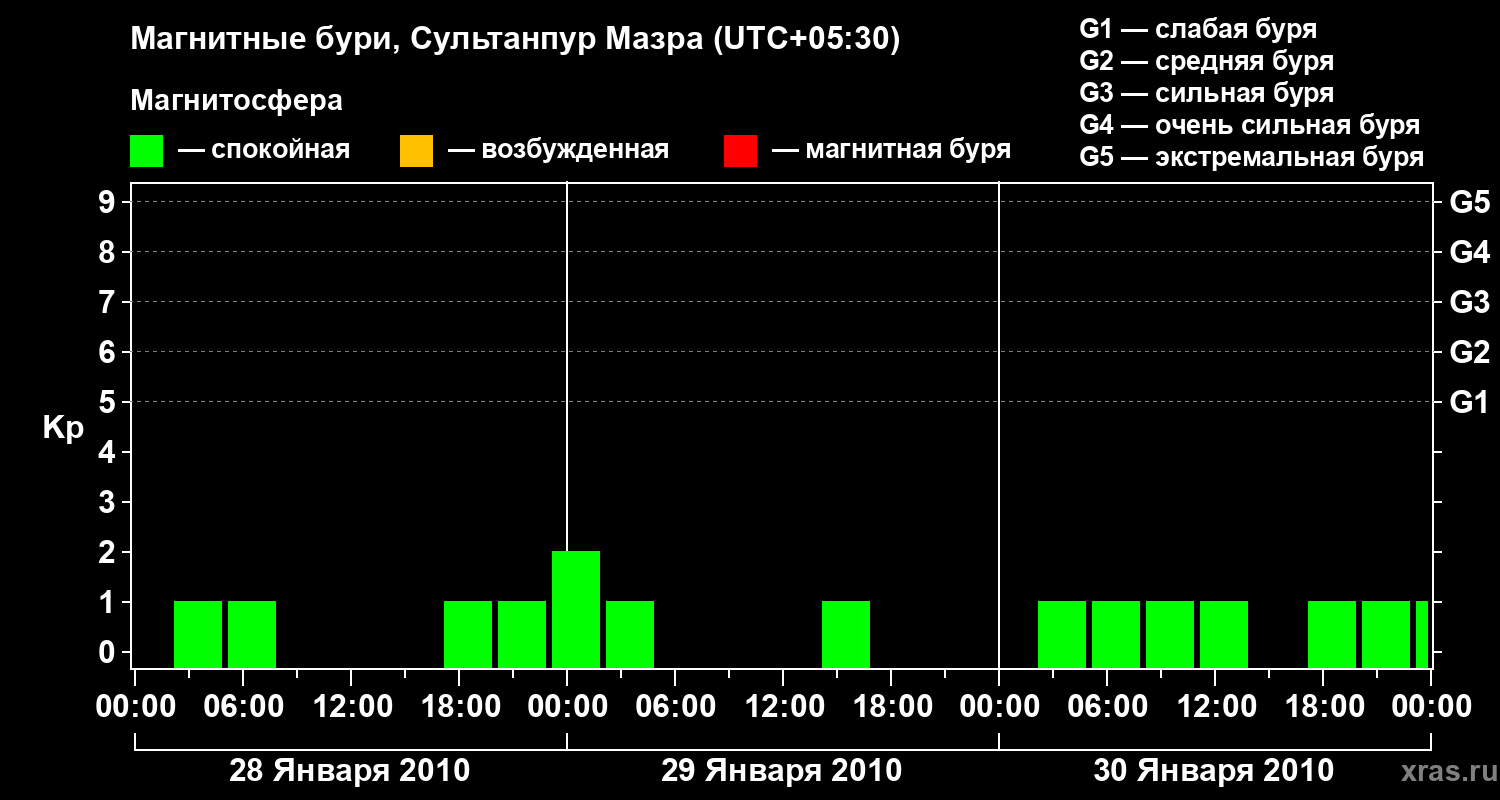Click the first green bar on 28 January

click(198, 634)
